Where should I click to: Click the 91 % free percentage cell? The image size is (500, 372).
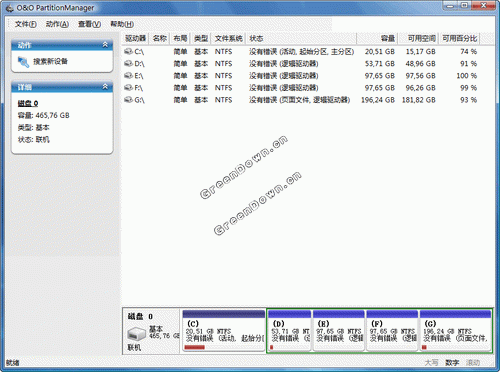468,64
